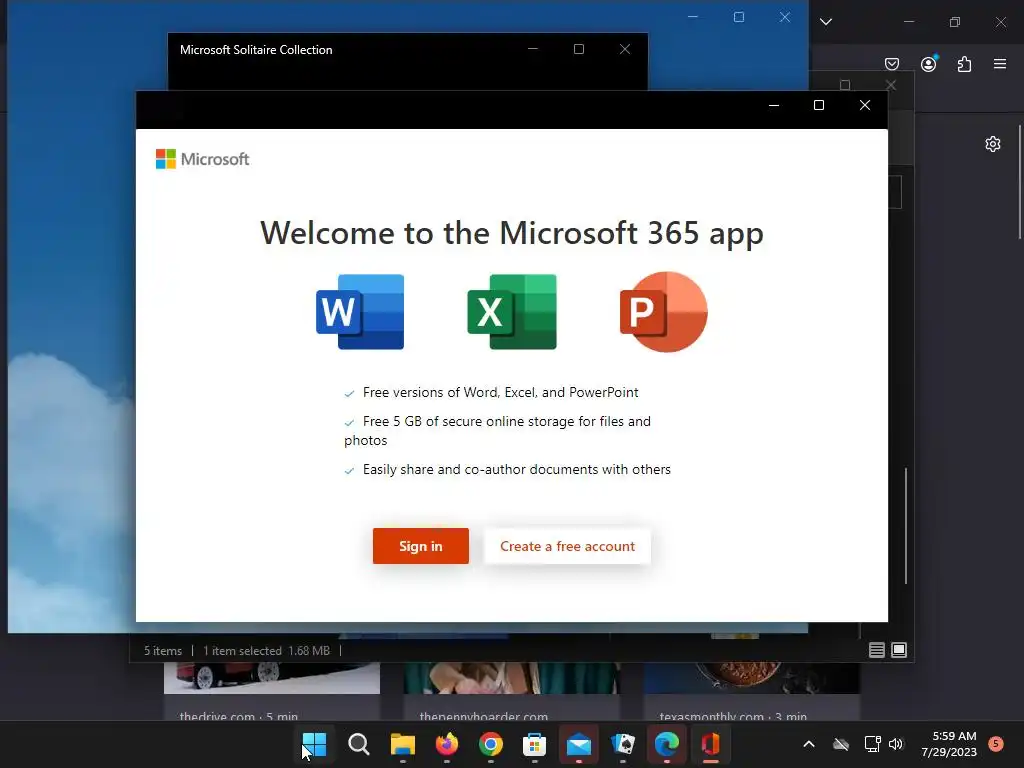This screenshot has height=768, width=1024.
Task: Open the clock and date panel
Action: click(949, 744)
